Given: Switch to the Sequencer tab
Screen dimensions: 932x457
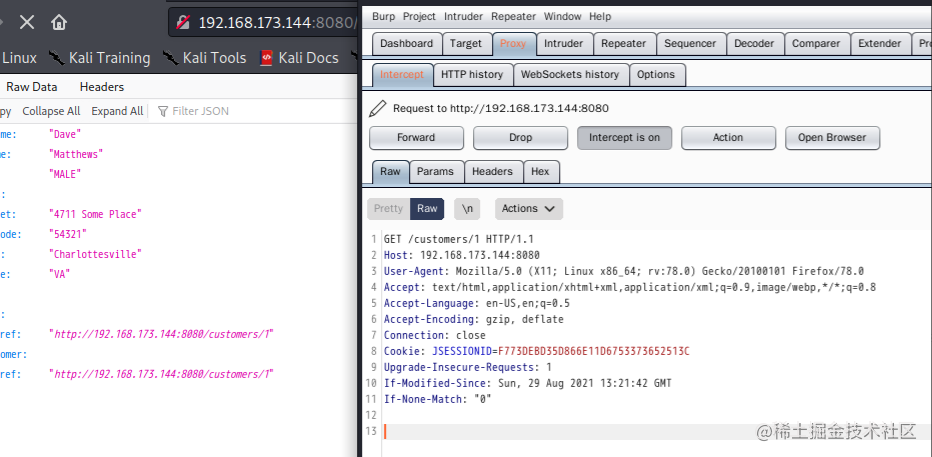Looking at the screenshot, I should coord(690,44).
